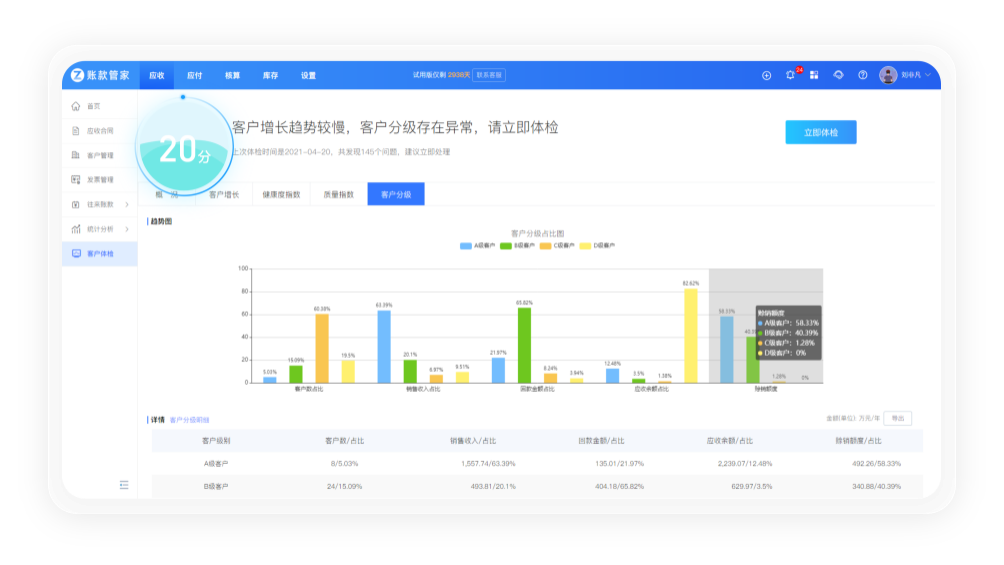Viewport: 1004px width, 565px height.
Task: Collapse sidebar using bottom menu icon
Action: pyautogui.click(x=124, y=485)
